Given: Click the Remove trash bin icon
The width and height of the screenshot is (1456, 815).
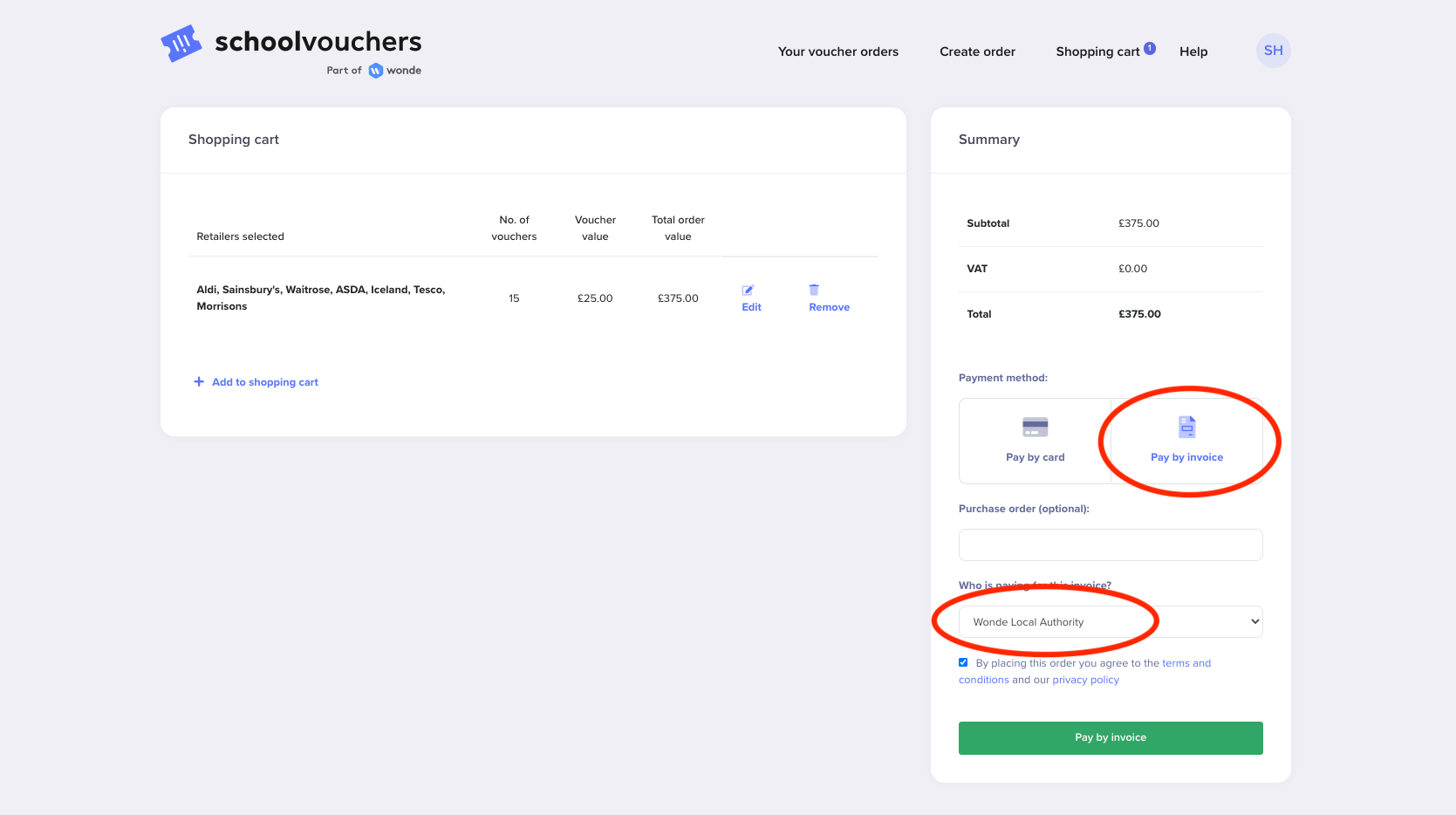Looking at the screenshot, I should (x=814, y=290).
